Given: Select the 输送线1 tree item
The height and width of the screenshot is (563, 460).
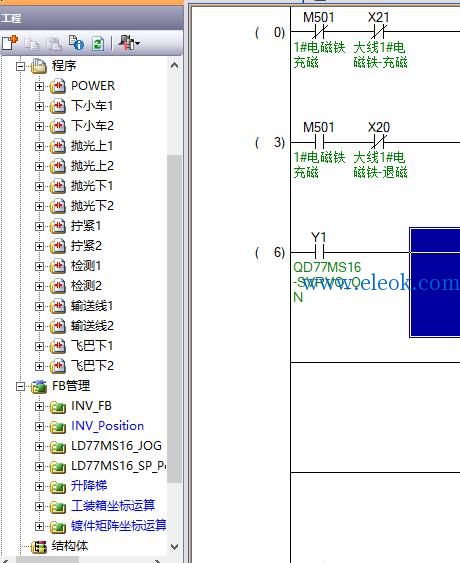Looking at the screenshot, I should coord(92,306).
